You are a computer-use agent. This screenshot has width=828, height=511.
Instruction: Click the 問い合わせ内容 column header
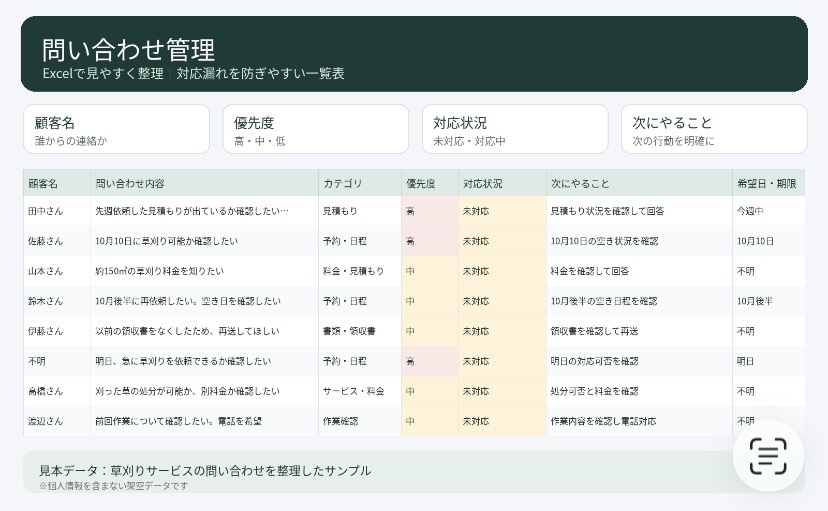pyautogui.click(x=204, y=183)
